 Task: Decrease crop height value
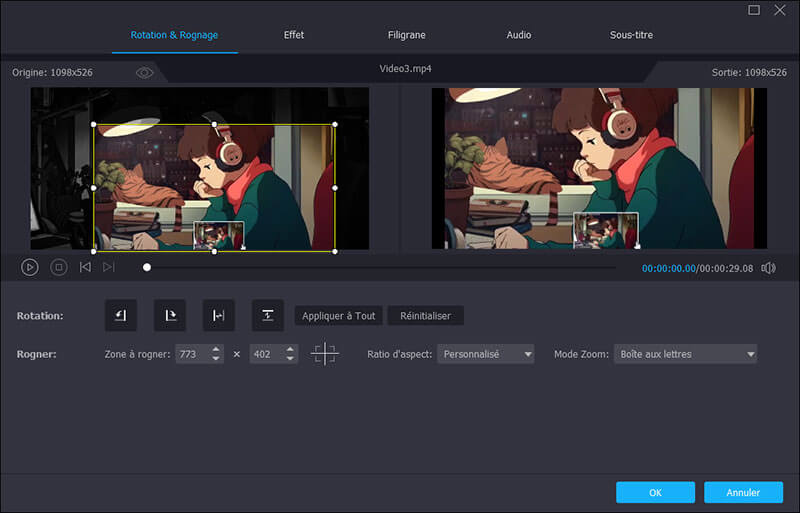(x=290, y=358)
